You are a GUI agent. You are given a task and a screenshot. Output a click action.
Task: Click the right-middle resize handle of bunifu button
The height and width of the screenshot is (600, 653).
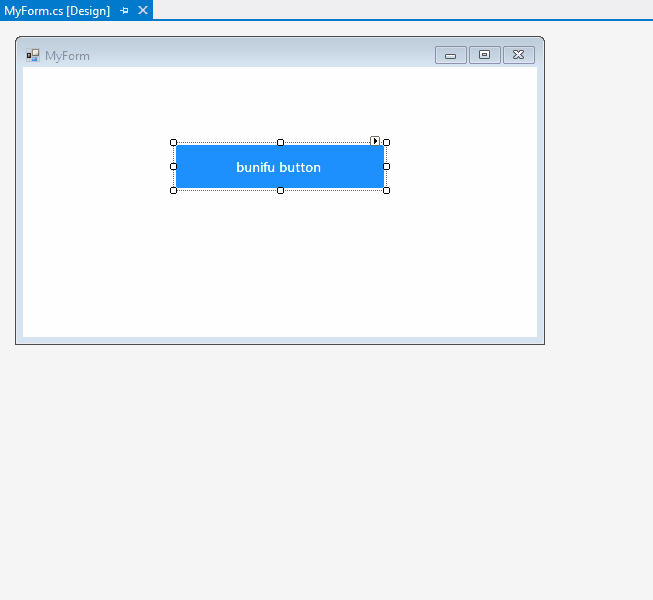386,166
